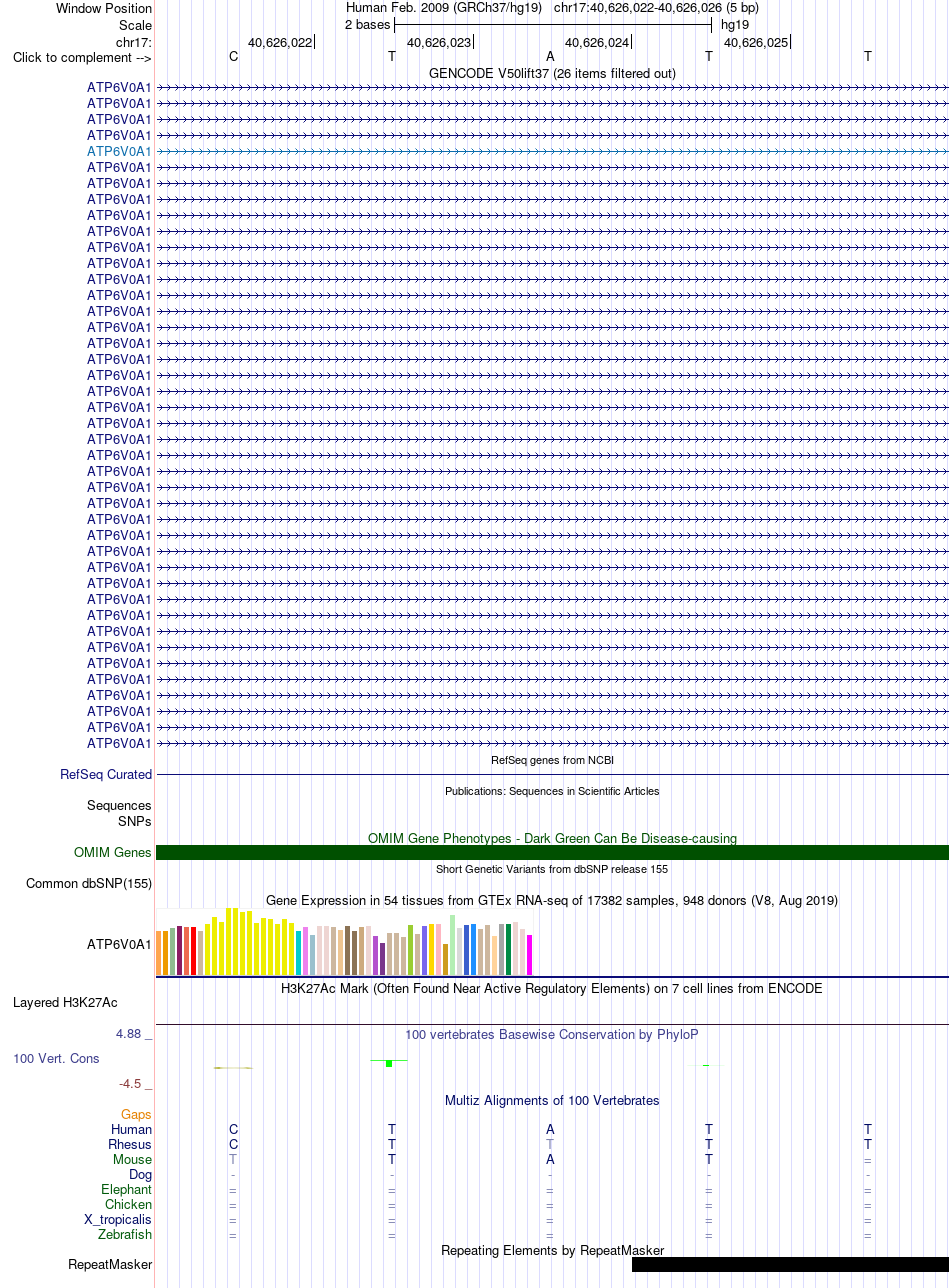The height and width of the screenshot is (1288, 950).
Task: Click the Sequences SNPs track label
Action: click(x=119, y=813)
